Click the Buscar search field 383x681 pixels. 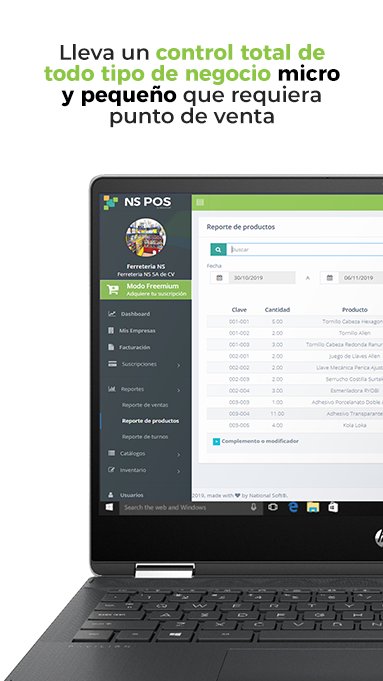coord(305,249)
